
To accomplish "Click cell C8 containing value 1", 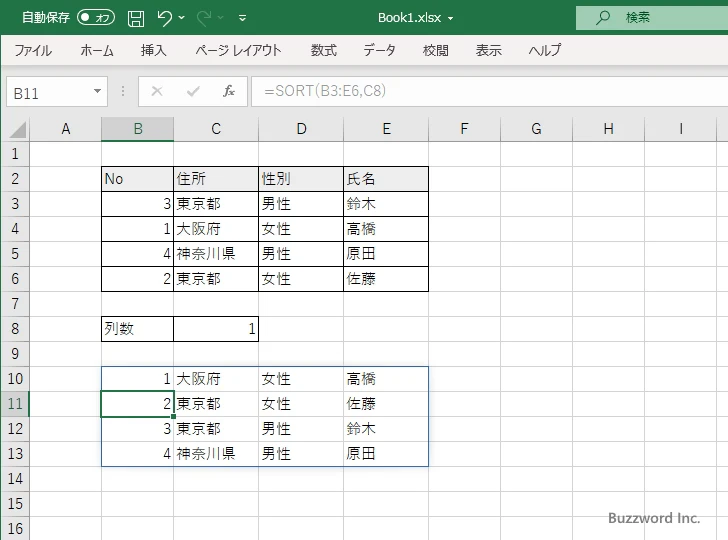I will 216,329.
